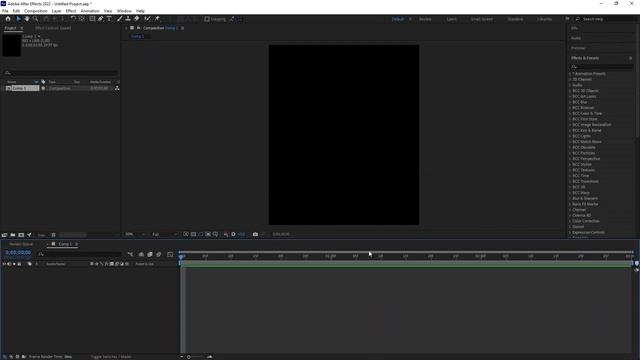Toggle the lock column header in timeline
This screenshot has width=640, height=360.
point(19,264)
